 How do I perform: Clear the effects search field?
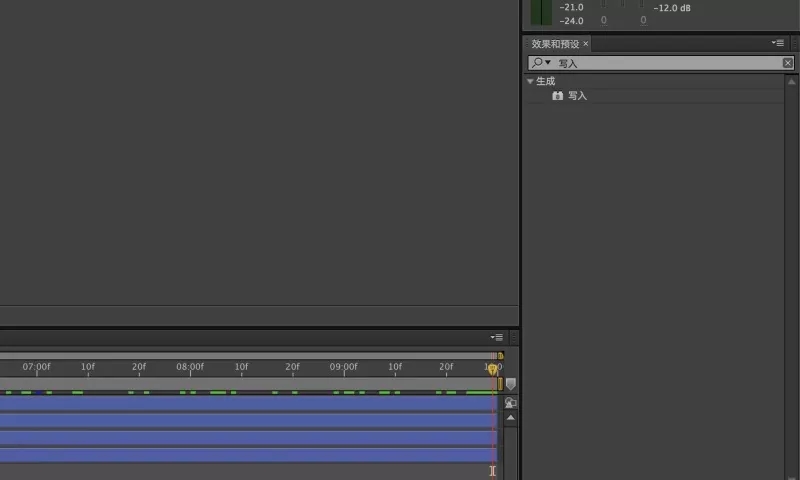(x=788, y=63)
